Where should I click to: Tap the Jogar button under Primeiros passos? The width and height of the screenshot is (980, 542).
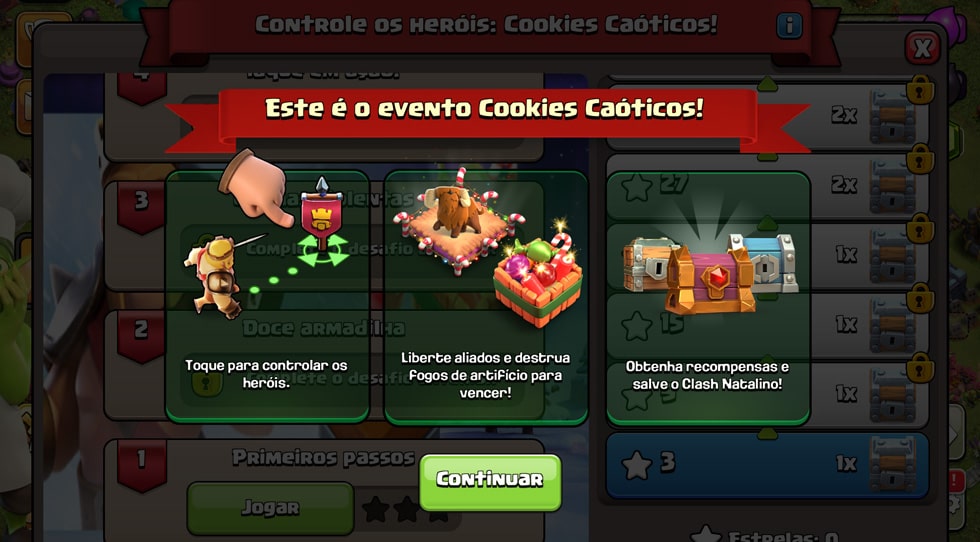(270, 508)
